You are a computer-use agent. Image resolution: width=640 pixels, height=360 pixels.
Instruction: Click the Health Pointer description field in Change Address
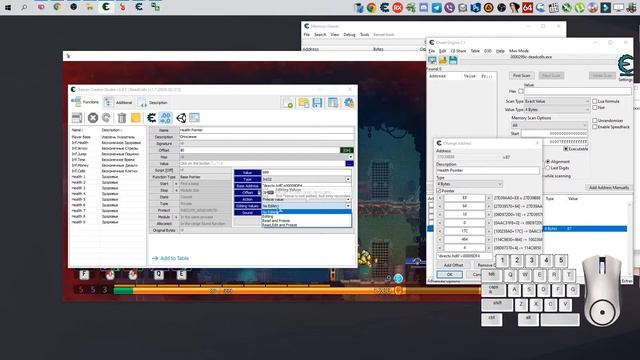487,170
